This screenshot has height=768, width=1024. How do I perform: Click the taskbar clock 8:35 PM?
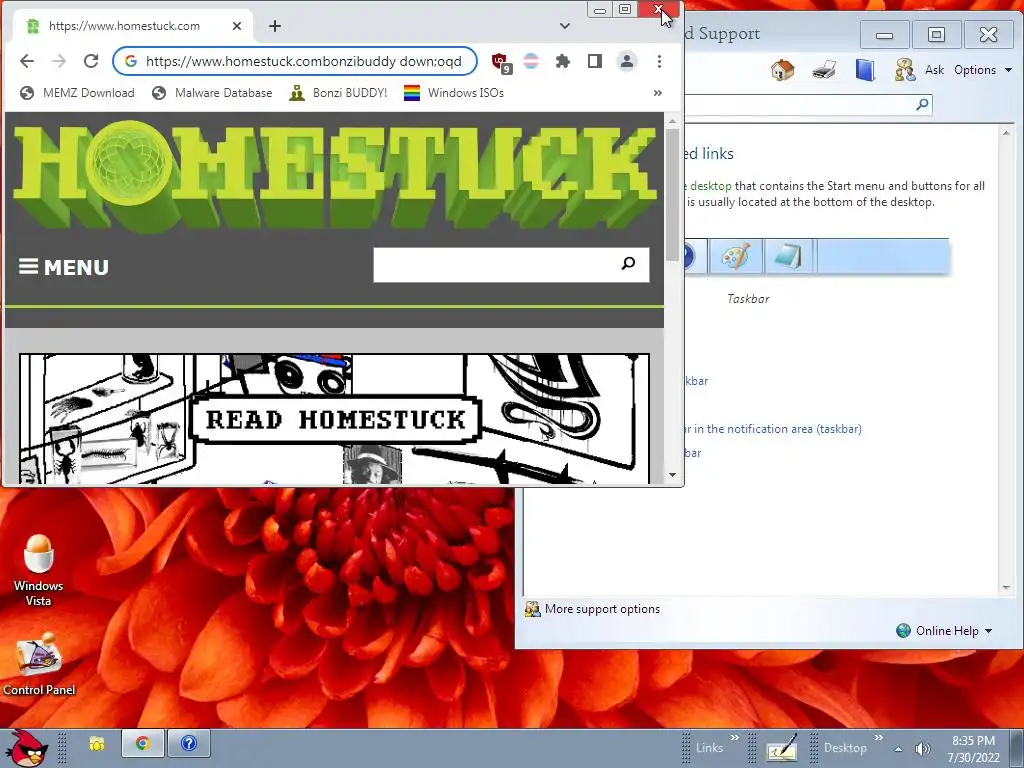point(973,741)
